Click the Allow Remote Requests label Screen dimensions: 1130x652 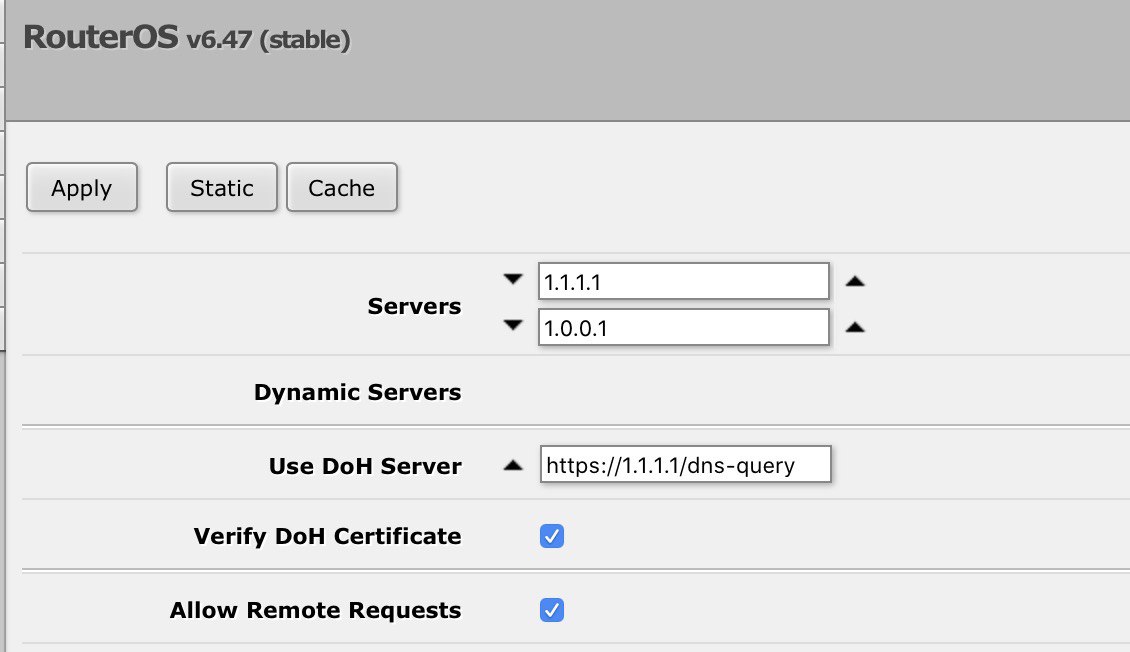(x=316, y=610)
